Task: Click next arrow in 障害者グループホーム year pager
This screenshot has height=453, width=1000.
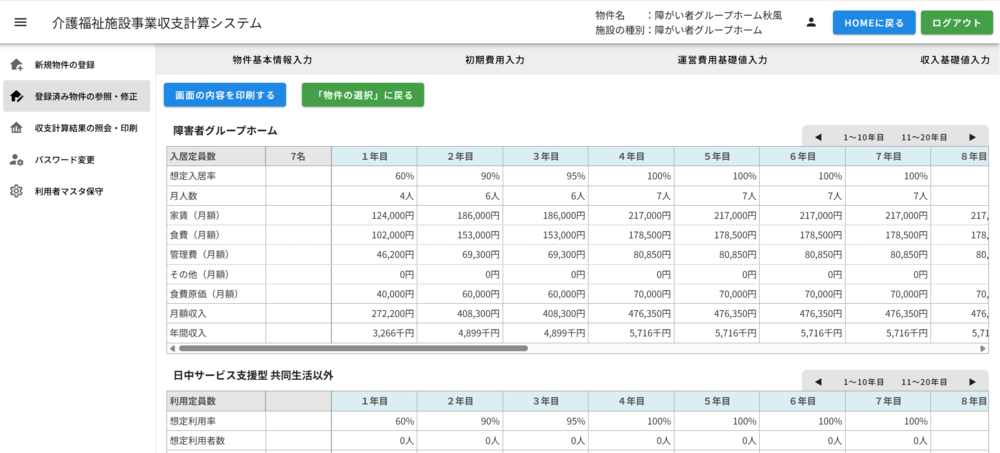Action: point(973,137)
